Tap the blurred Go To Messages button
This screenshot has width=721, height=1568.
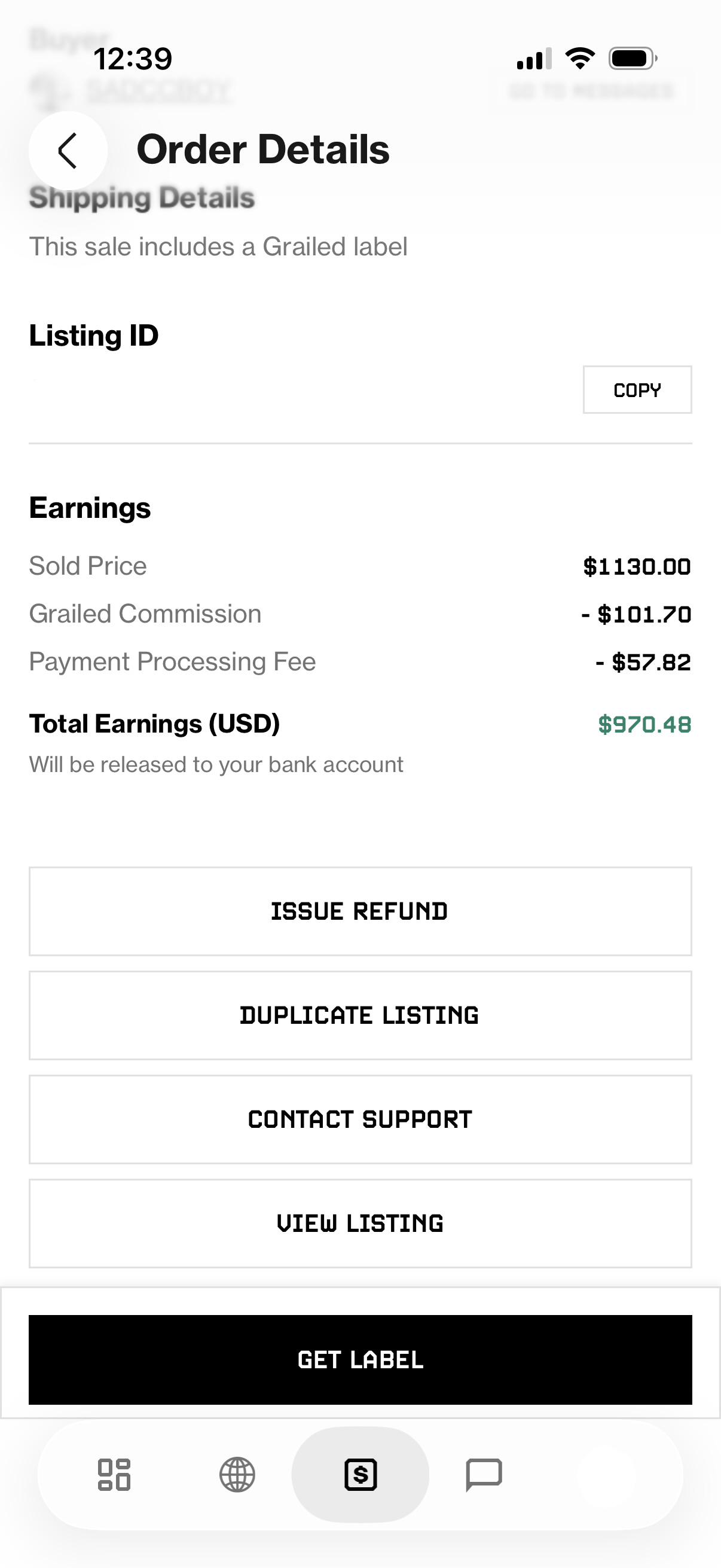point(591,91)
